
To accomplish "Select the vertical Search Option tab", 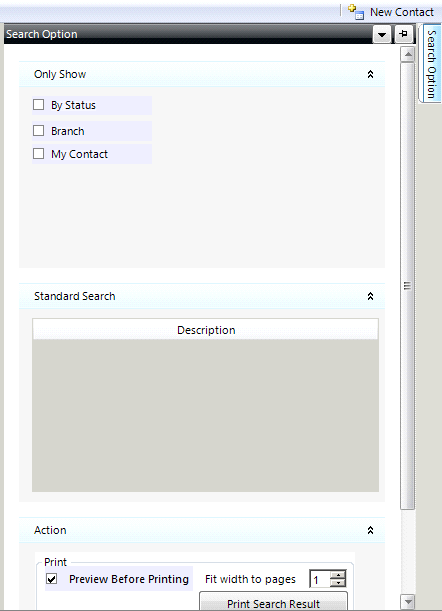I will click(x=431, y=64).
